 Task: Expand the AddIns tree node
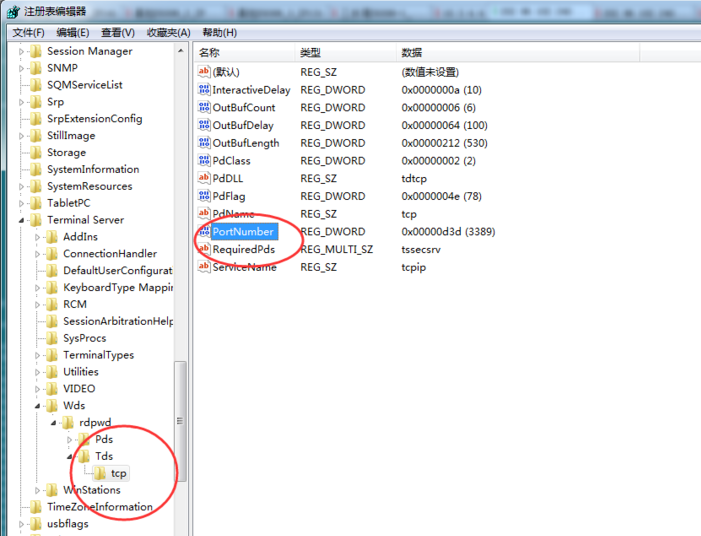38,237
